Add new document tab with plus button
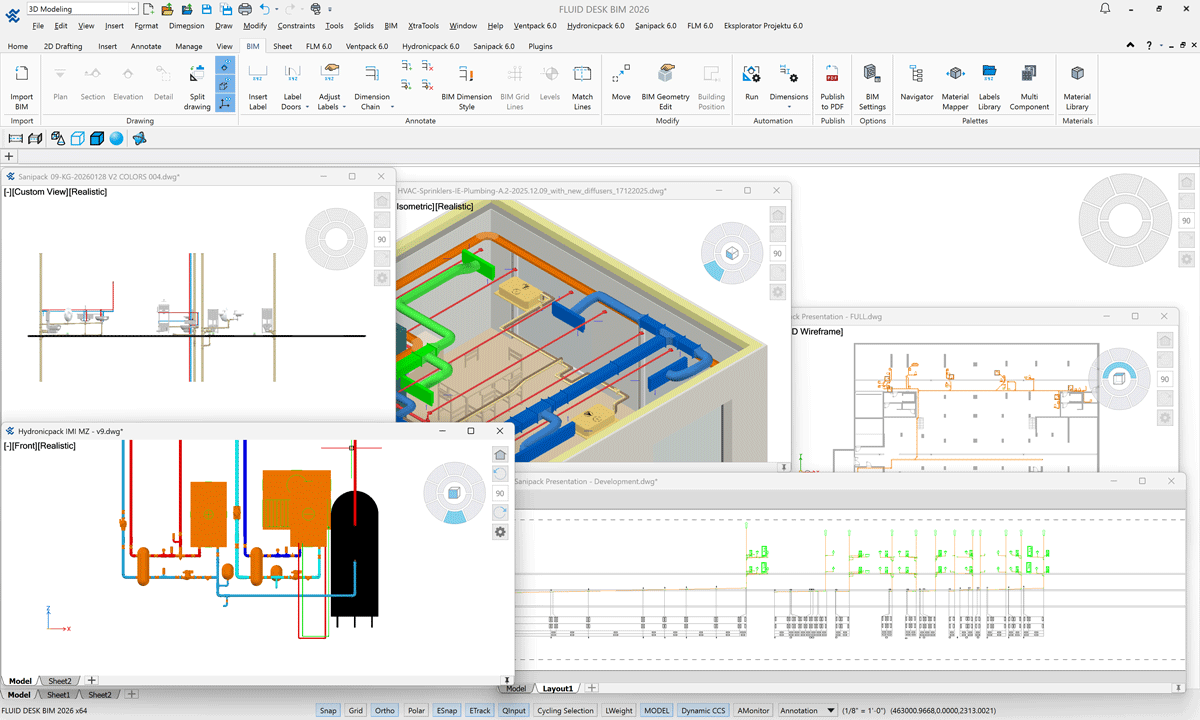 click(x=9, y=156)
